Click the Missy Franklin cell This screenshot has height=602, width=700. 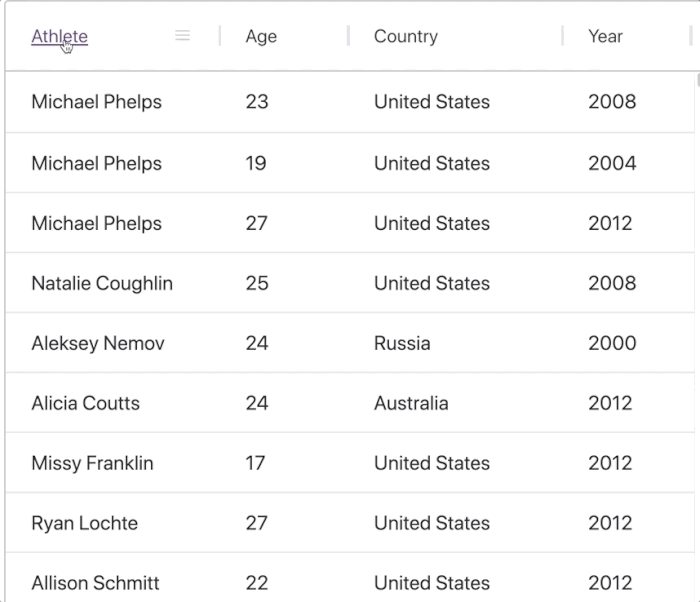[x=92, y=464]
